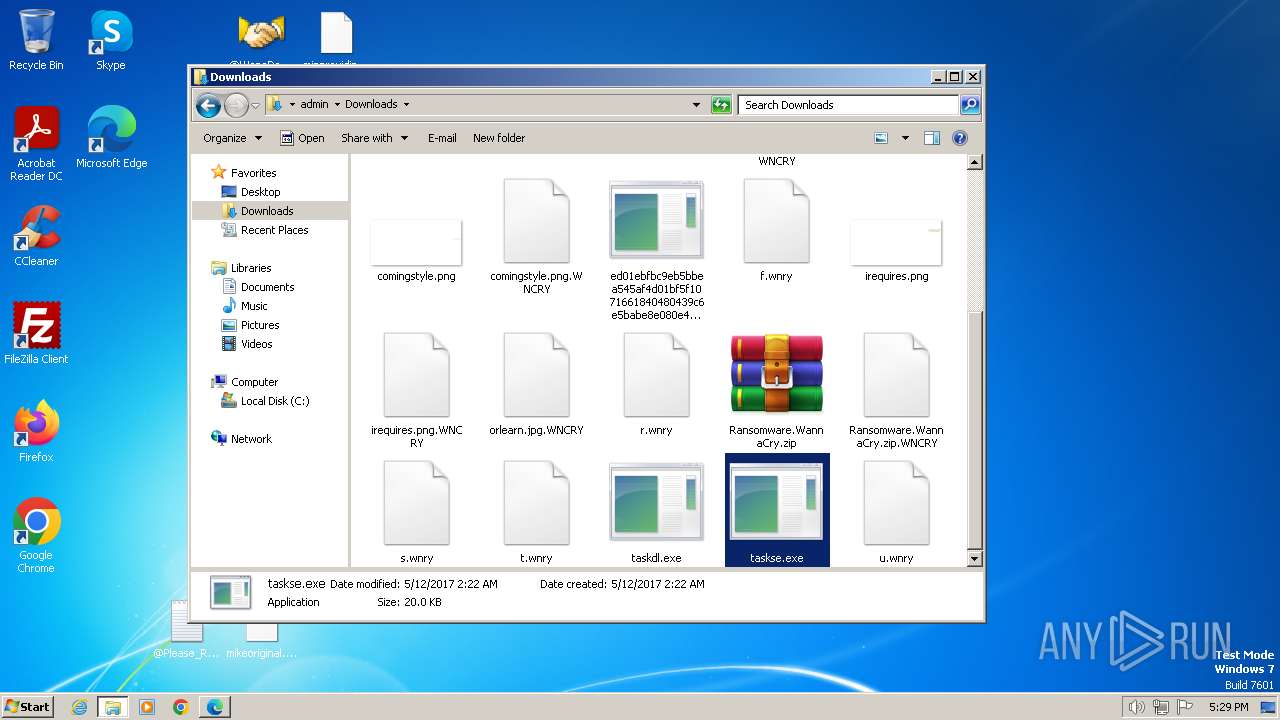Click the file list scroll up arrow
The image size is (1280, 720).
tap(975, 163)
